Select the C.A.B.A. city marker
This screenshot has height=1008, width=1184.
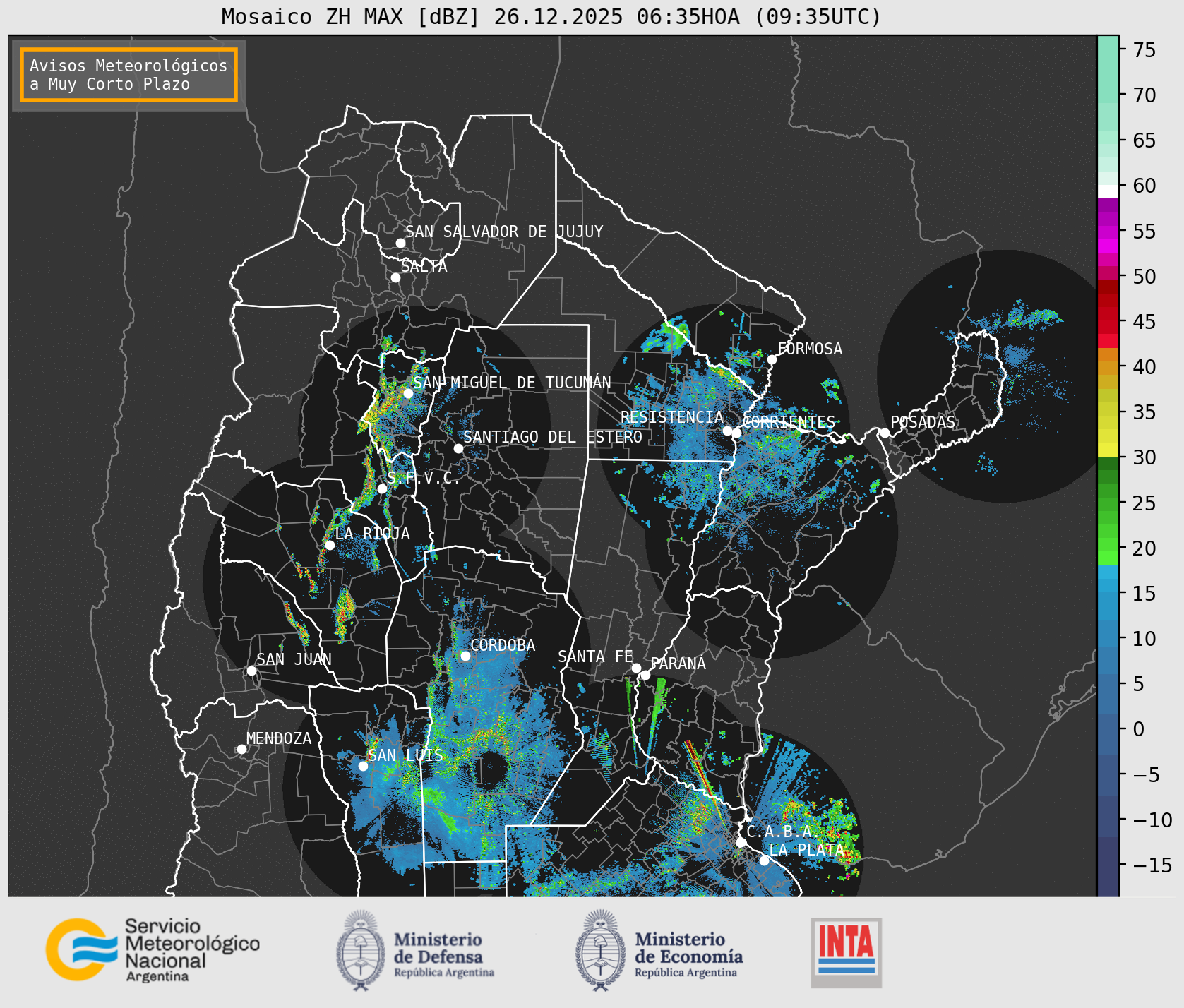[741, 842]
